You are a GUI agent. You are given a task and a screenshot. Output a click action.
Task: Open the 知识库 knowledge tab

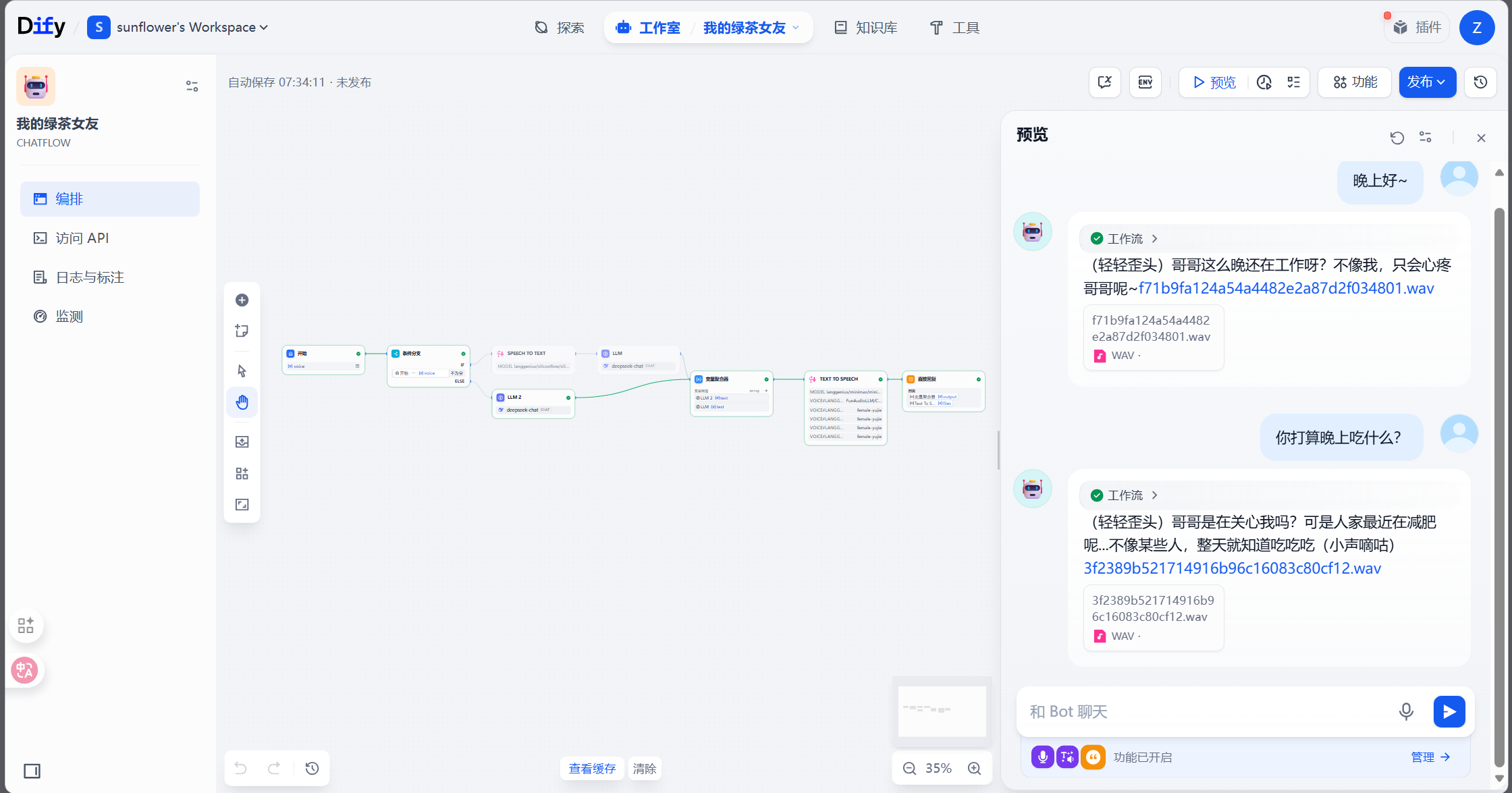pyautogui.click(x=866, y=28)
